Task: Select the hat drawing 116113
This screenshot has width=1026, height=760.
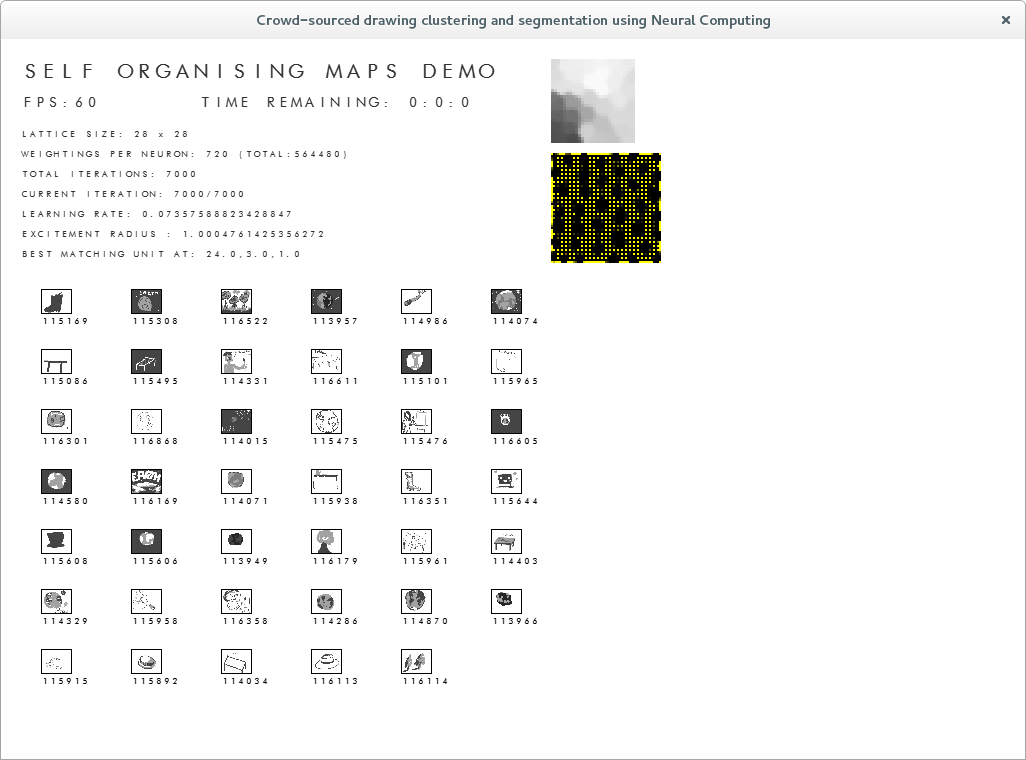Action: (327, 662)
